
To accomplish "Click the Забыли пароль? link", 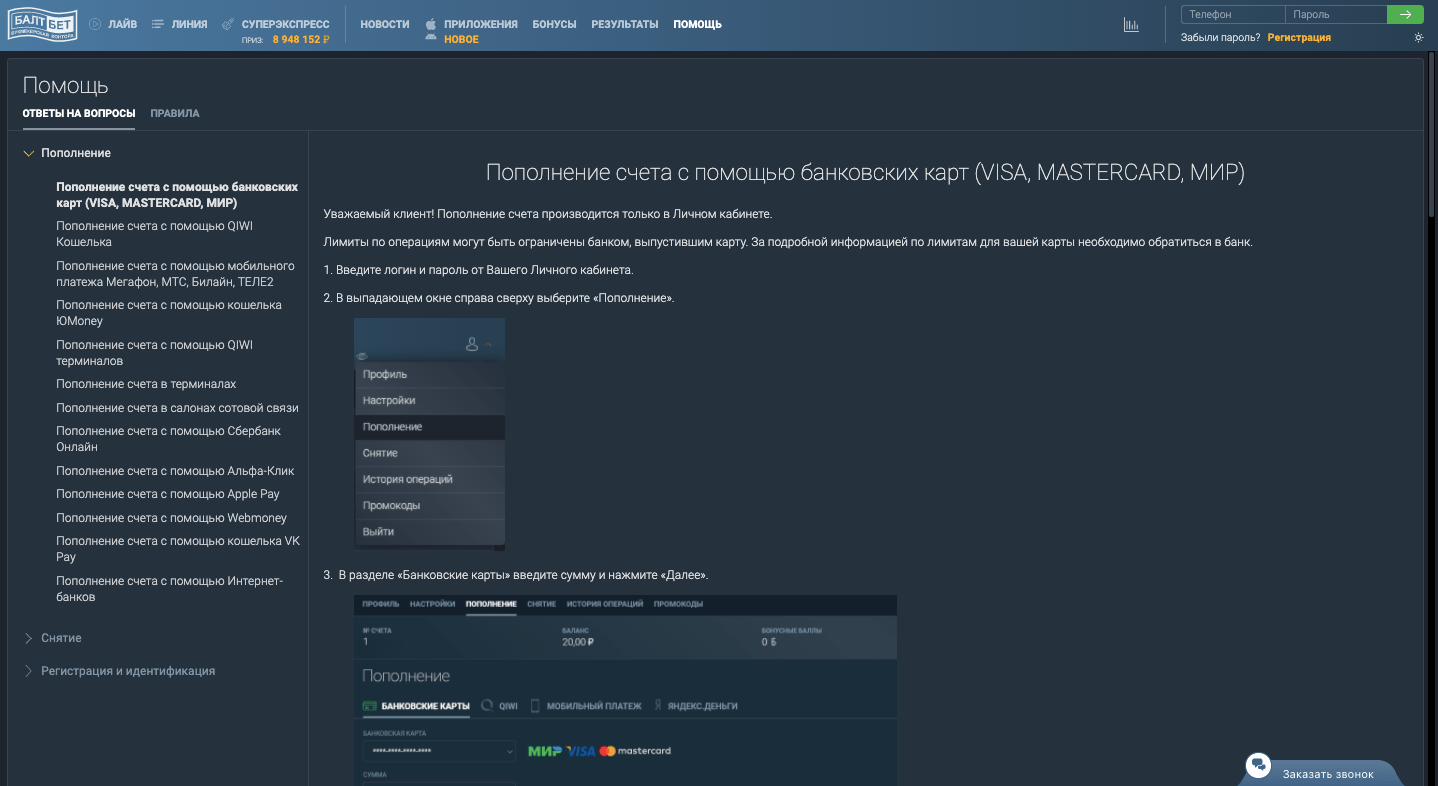I will pos(1220,37).
